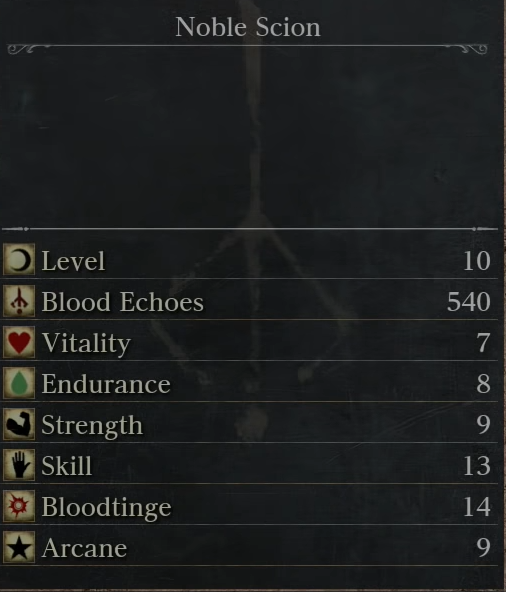Select the Blood Echoes label

[x=123, y=302]
